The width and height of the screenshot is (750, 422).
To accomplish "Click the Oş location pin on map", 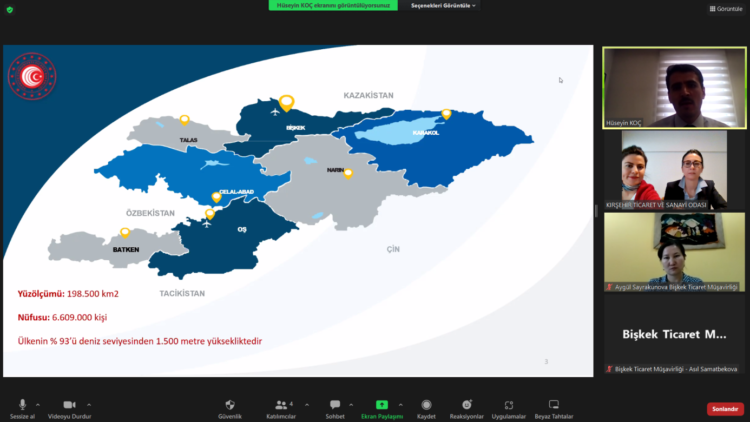I will click(210, 214).
